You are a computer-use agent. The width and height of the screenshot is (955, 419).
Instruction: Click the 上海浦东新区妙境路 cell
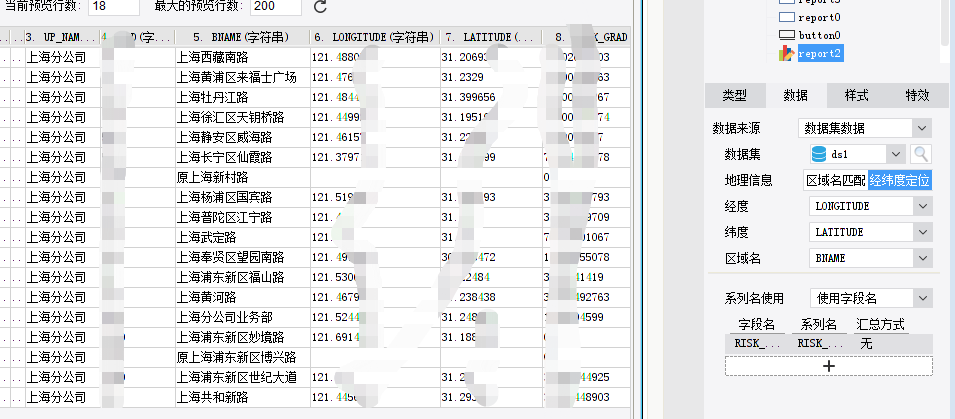tap(242, 337)
